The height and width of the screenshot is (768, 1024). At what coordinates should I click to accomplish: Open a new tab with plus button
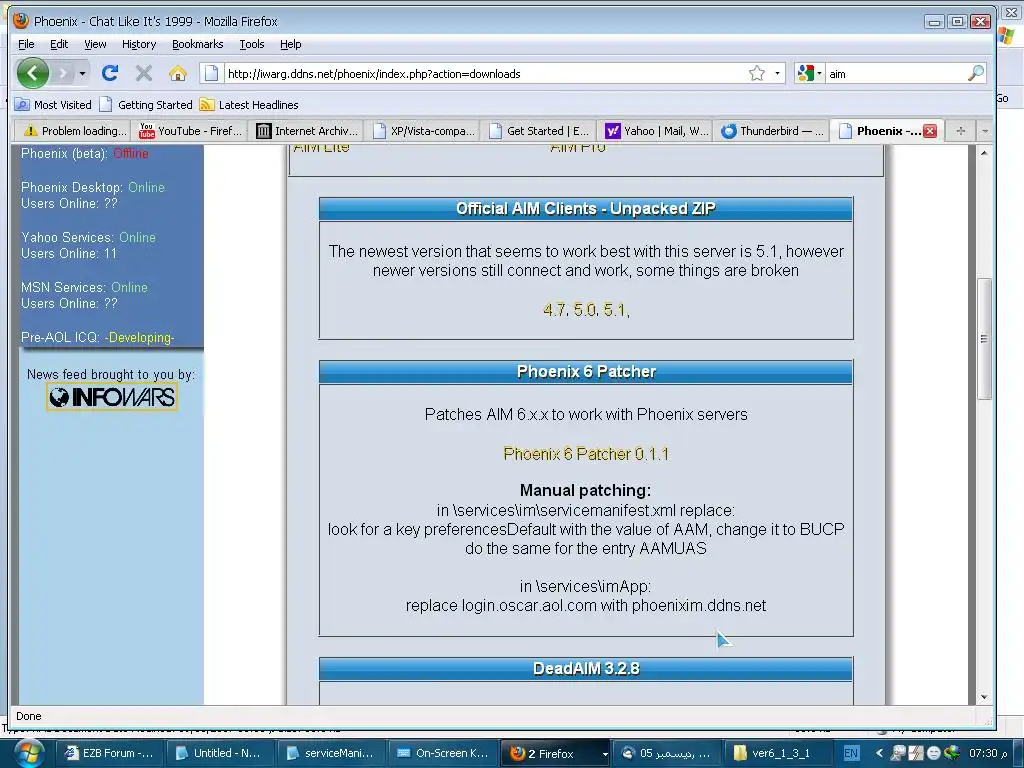coord(960,131)
